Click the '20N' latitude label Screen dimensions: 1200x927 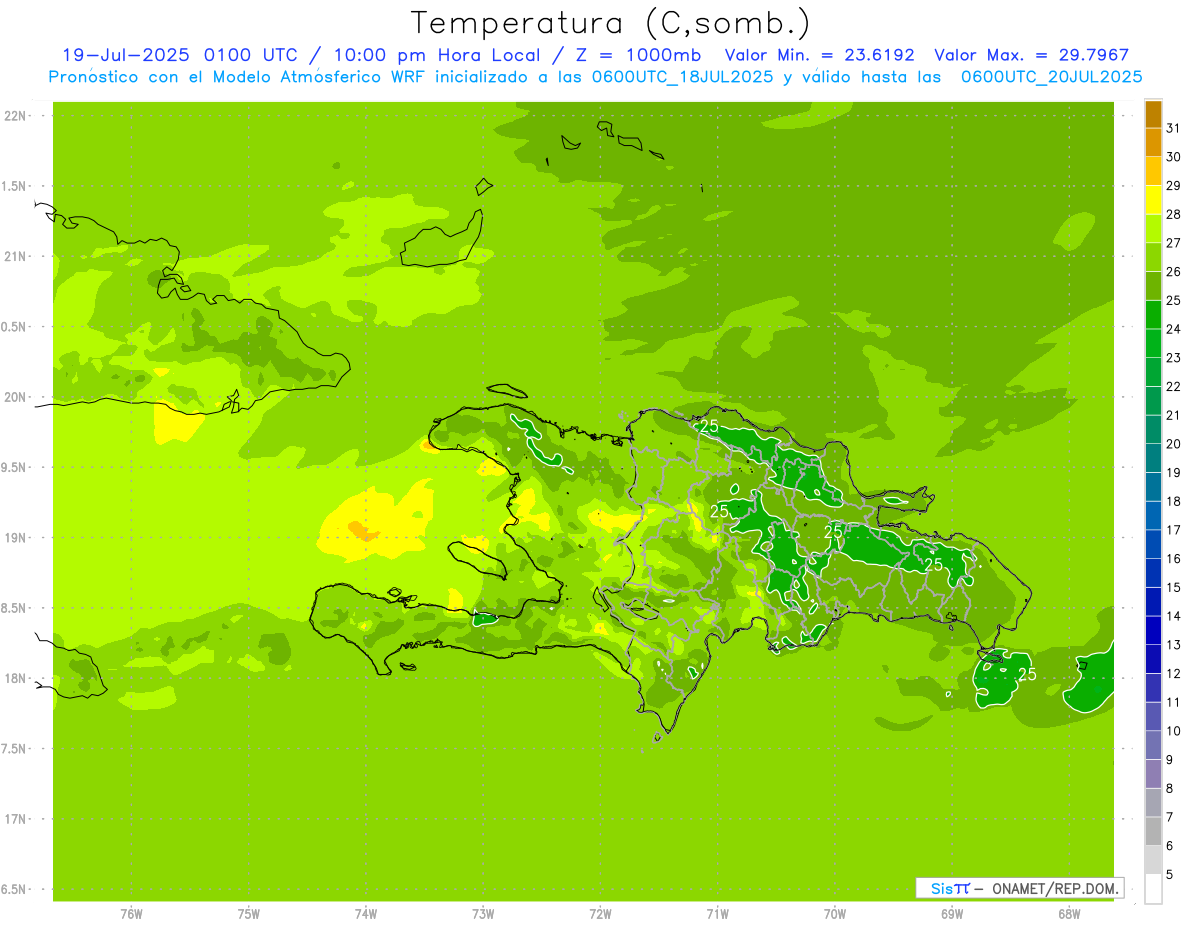coord(14,397)
